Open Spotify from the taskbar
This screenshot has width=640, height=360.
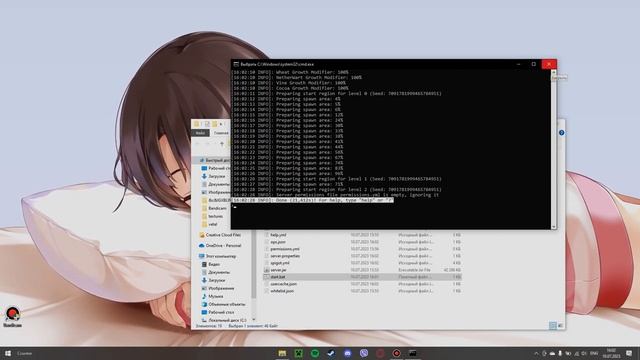[x=315, y=353]
